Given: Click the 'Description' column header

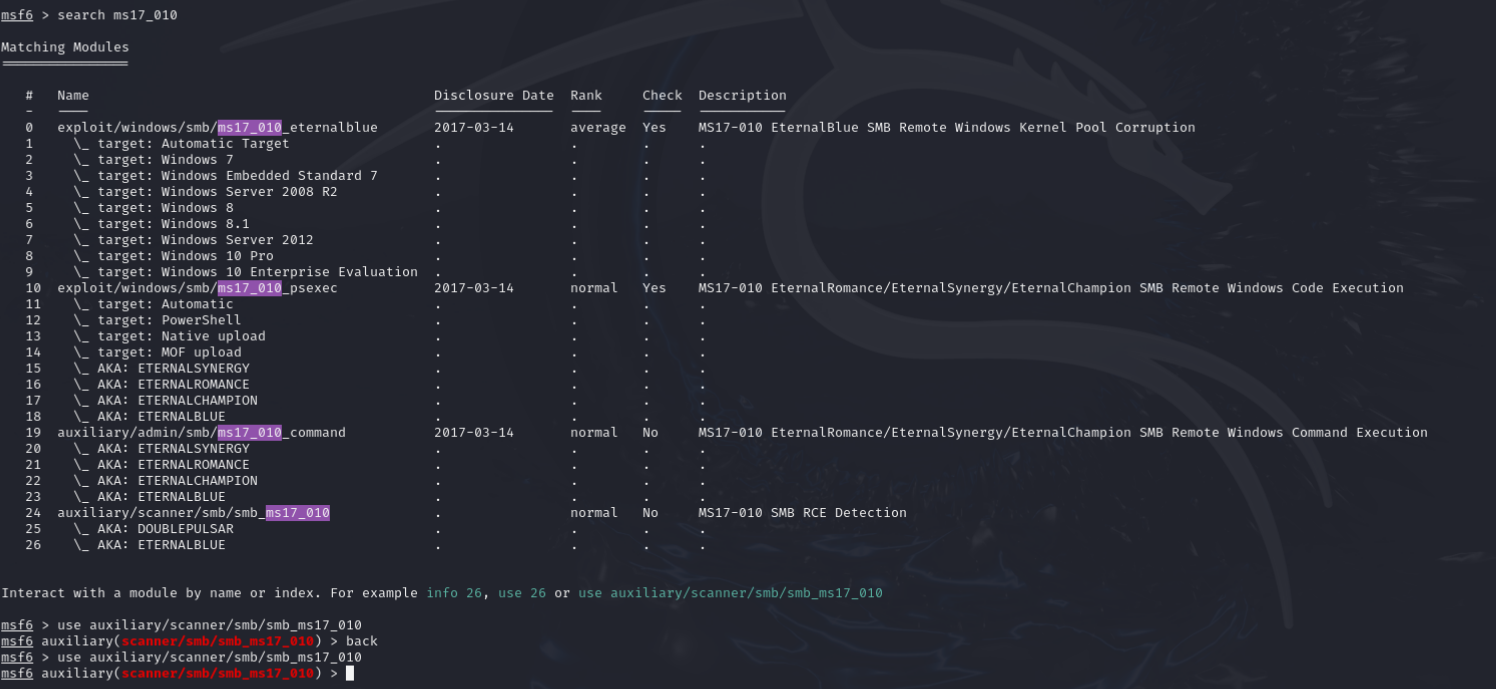Looking at the screenshot, I should coord(742,95).
